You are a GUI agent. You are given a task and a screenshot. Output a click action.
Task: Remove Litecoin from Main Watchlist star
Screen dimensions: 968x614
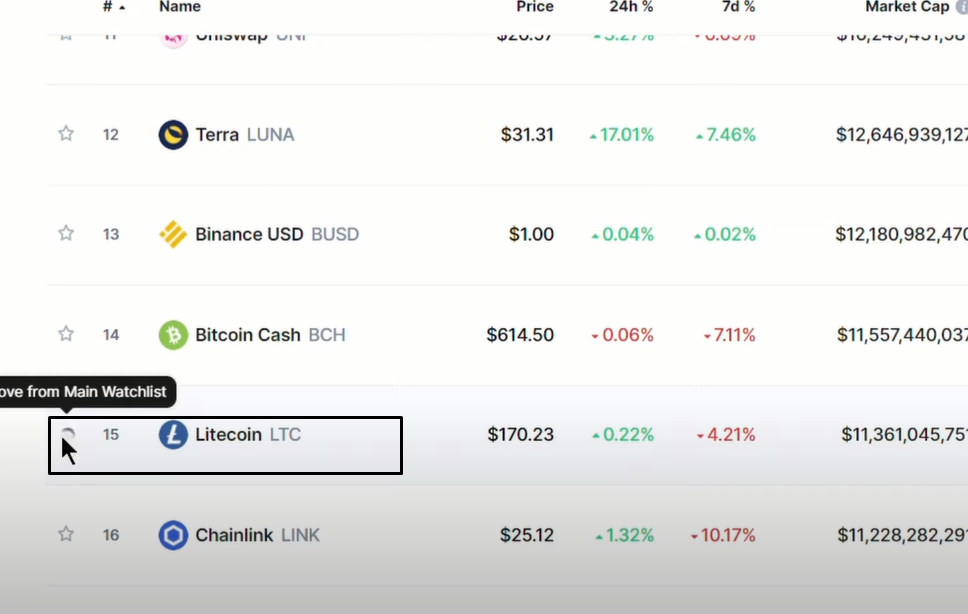(67, 435)
